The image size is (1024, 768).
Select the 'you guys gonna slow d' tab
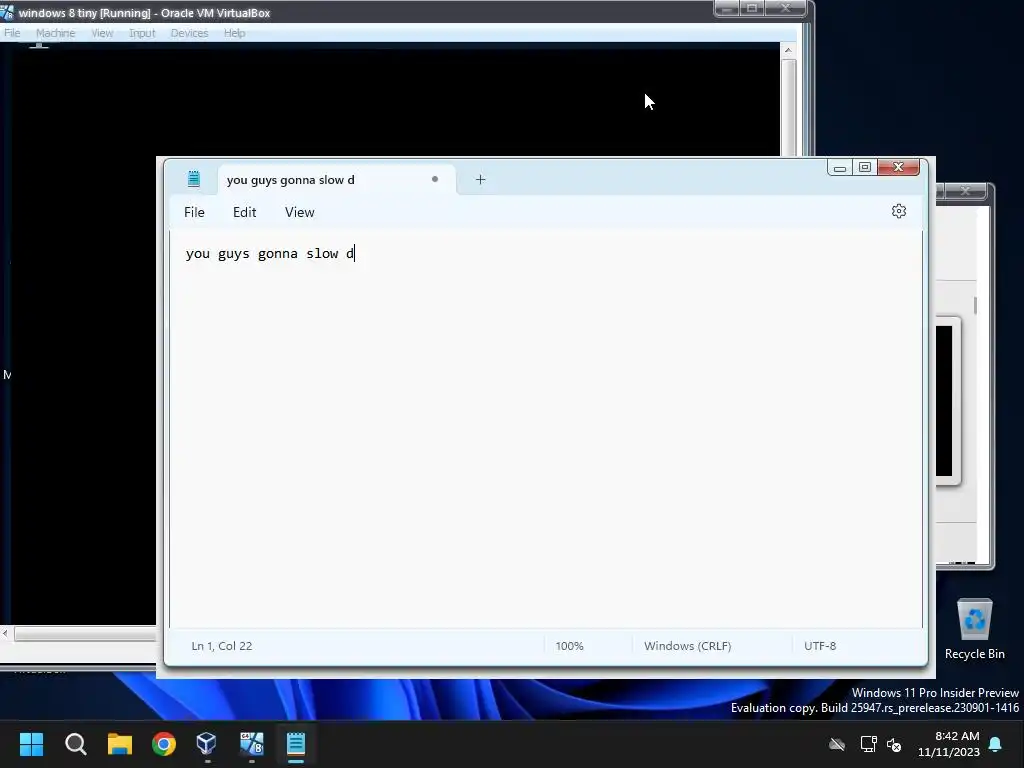coord(336,180)
